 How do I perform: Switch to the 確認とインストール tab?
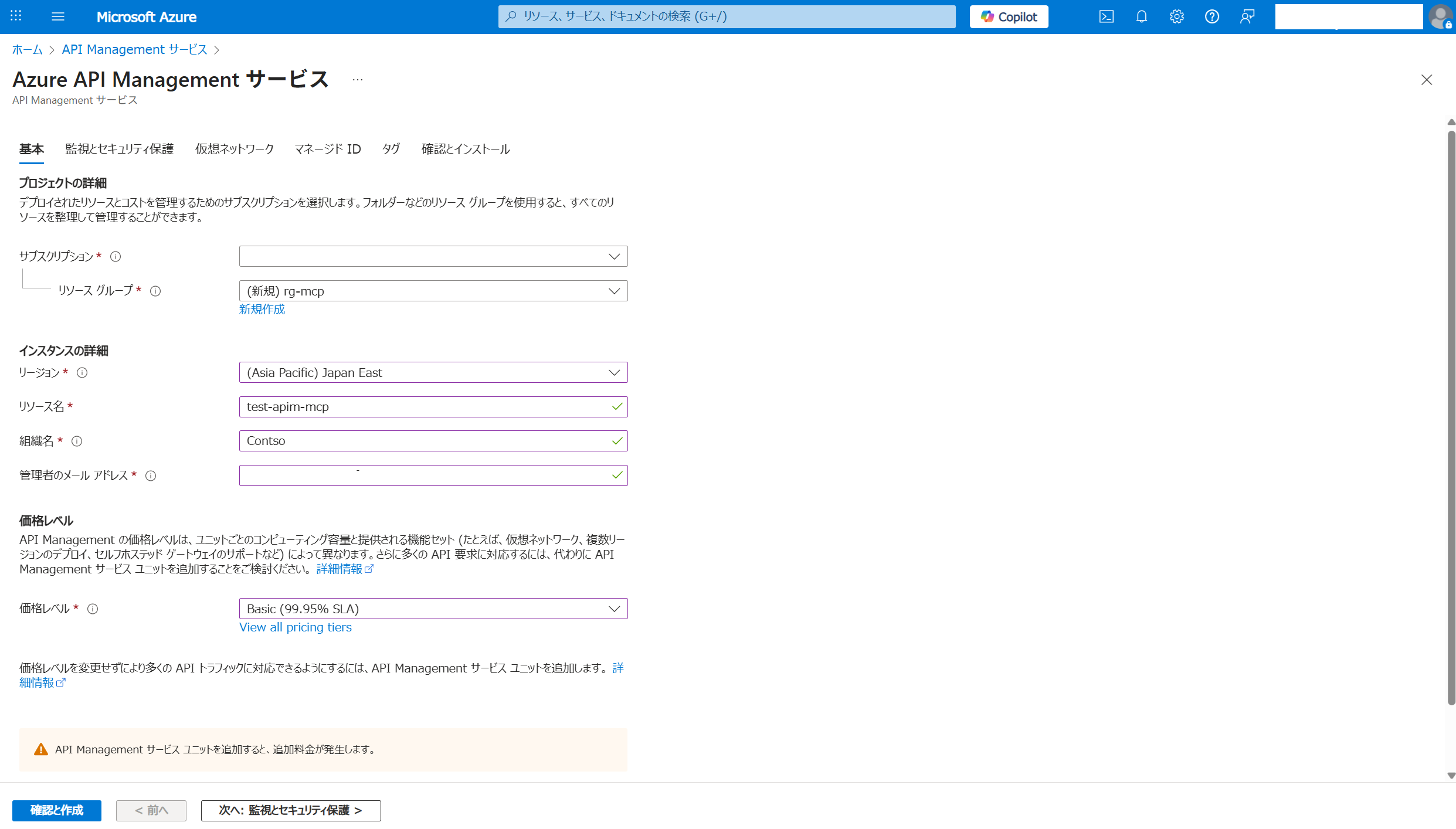(466, 149)
